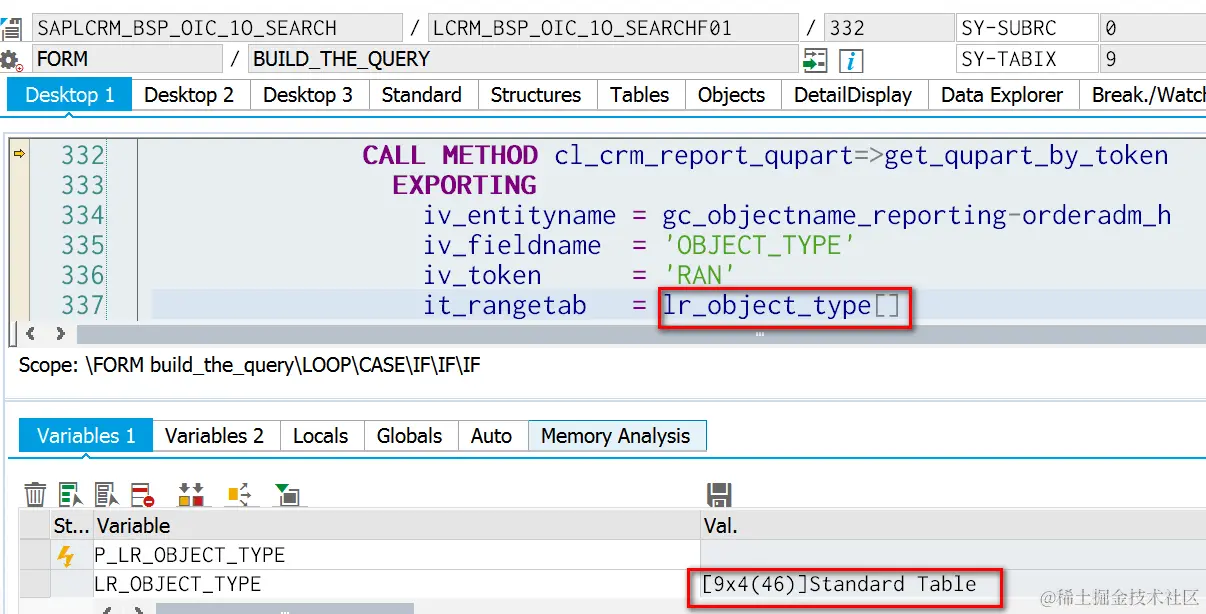The image size is (1206, 614).
Task: Click the green list select icon
Action: 71,494
